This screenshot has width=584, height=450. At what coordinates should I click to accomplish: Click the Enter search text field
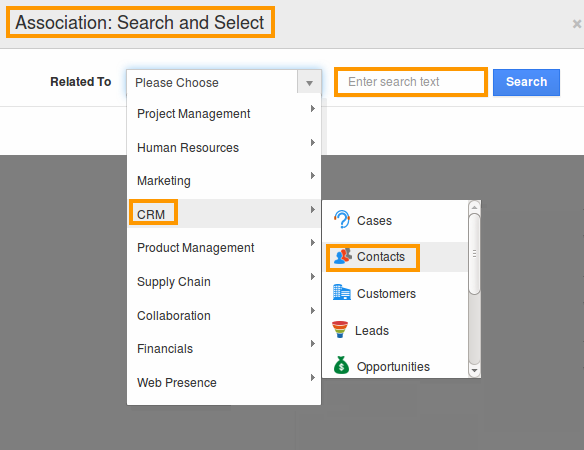point(411,82)
